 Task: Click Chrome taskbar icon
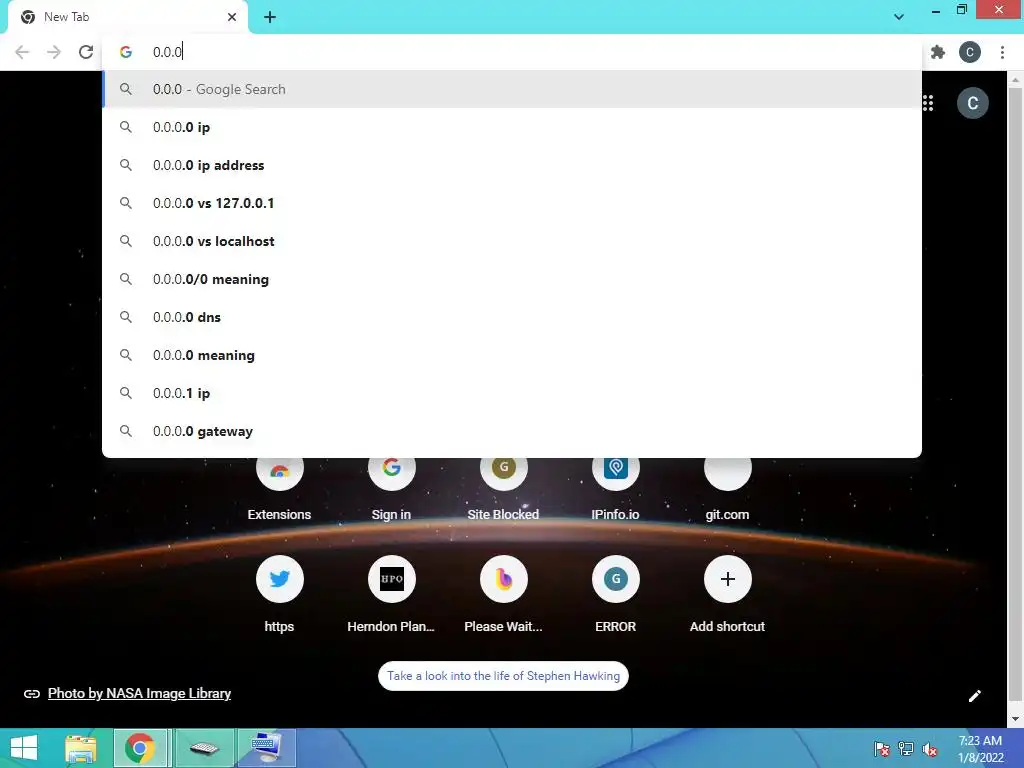(x=140, y=748)
